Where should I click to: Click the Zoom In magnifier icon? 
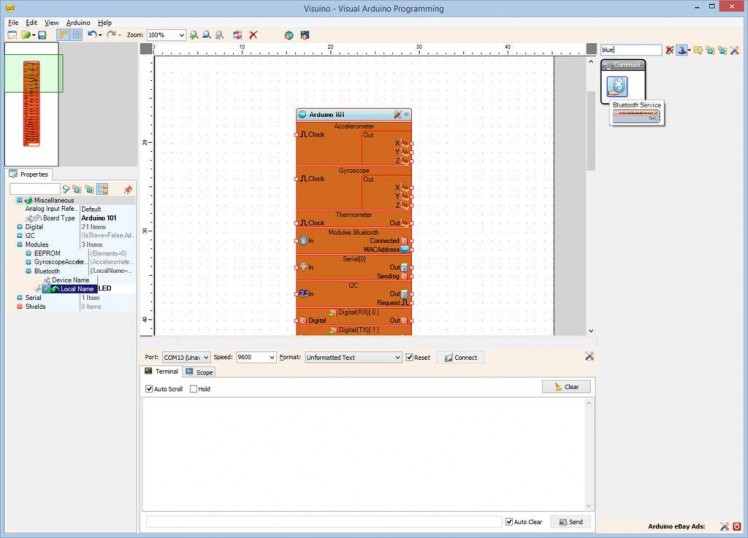coord(194,35)
